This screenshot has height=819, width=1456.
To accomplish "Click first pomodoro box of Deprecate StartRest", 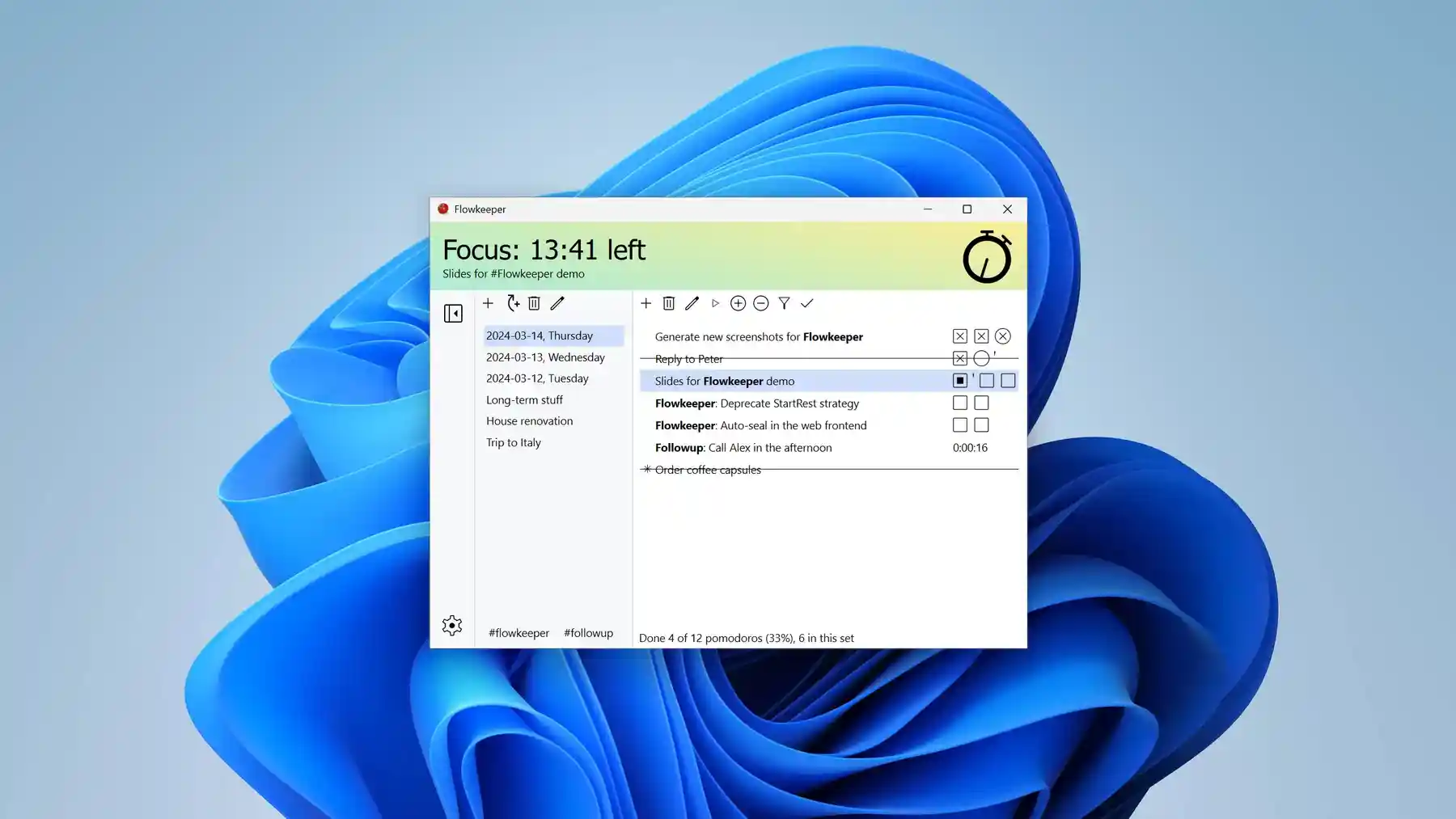I will (x=959, y=403).
